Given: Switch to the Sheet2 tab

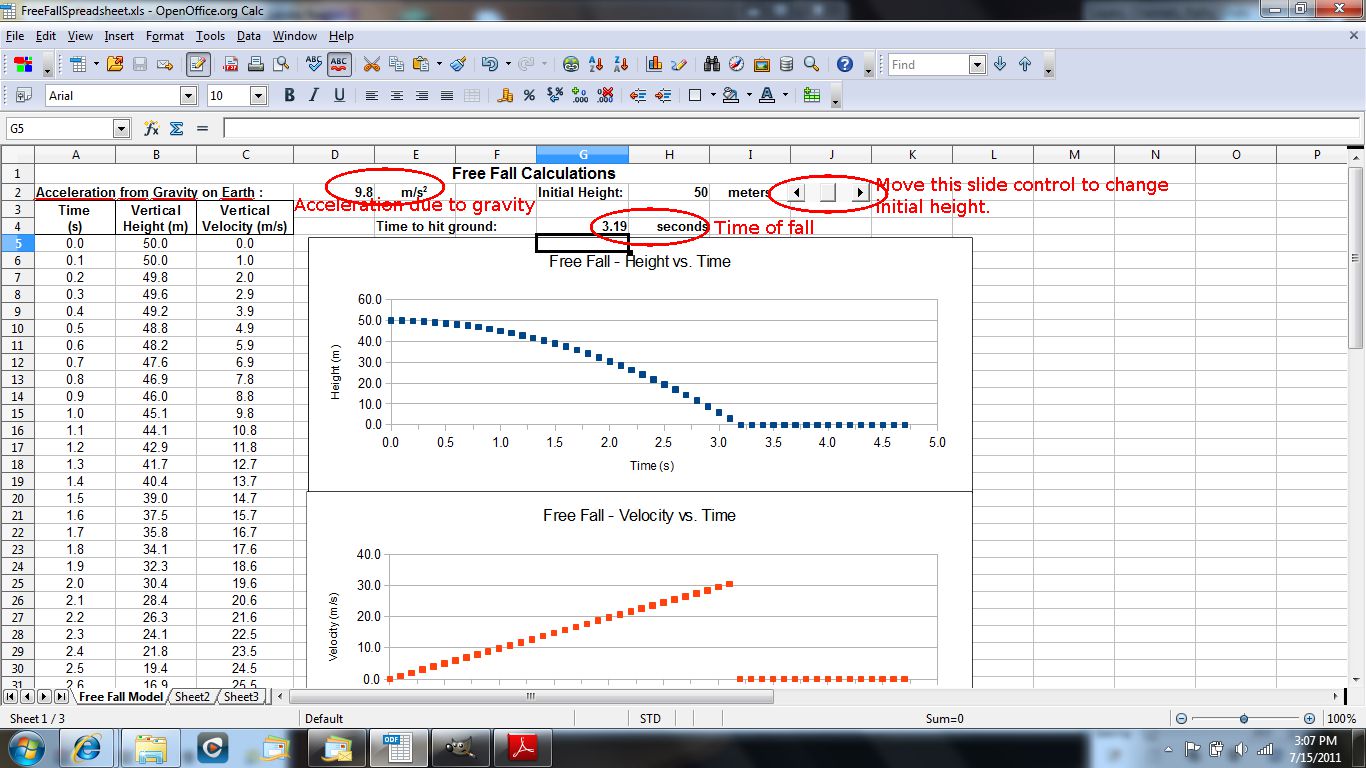Looking at the screenshot, I should [191, 696].
